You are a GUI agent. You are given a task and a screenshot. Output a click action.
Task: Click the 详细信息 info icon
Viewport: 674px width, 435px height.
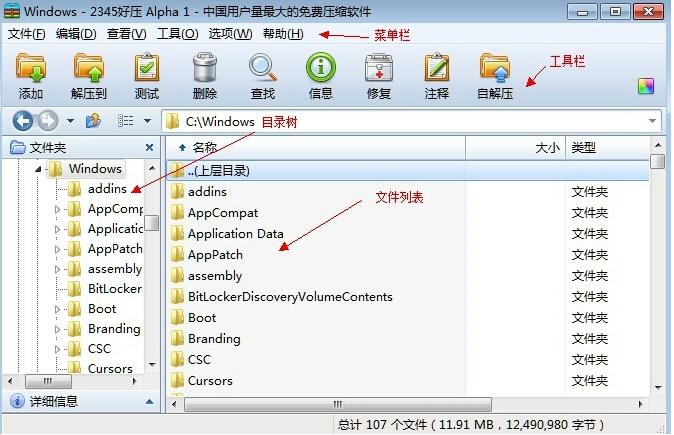[x=17, y=401]
